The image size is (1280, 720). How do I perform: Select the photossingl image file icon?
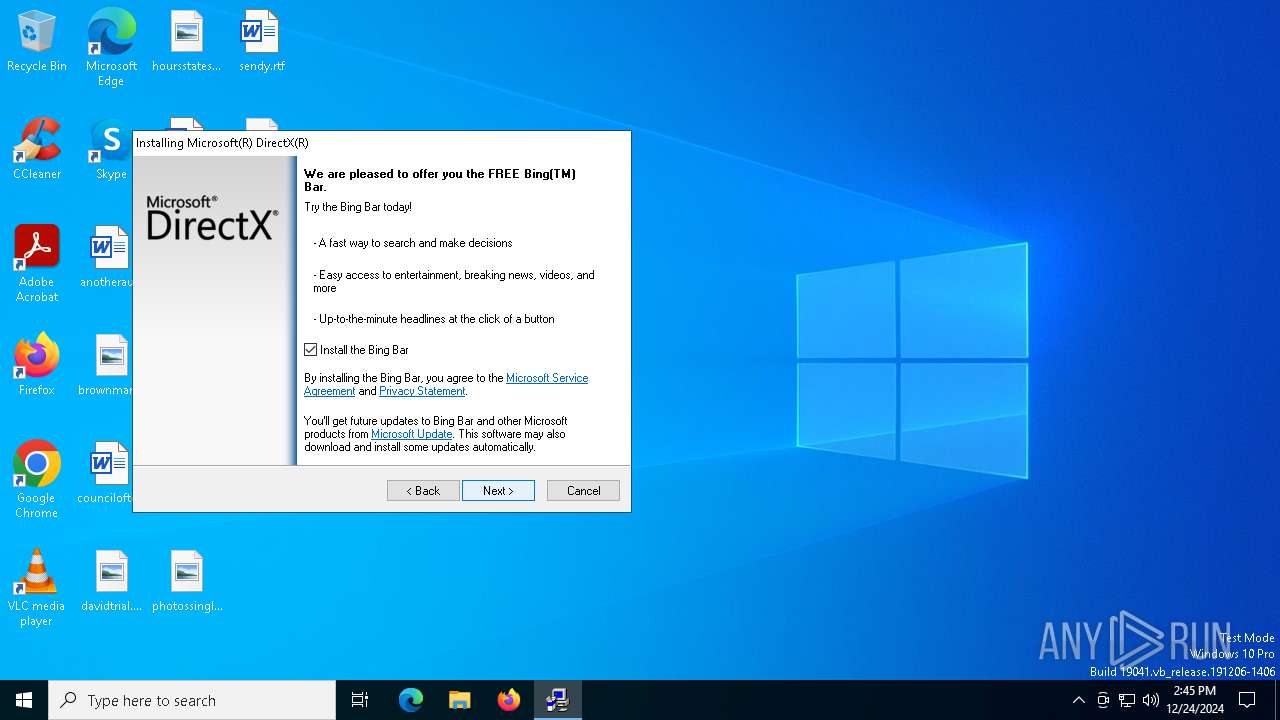(x=187, y=582)
